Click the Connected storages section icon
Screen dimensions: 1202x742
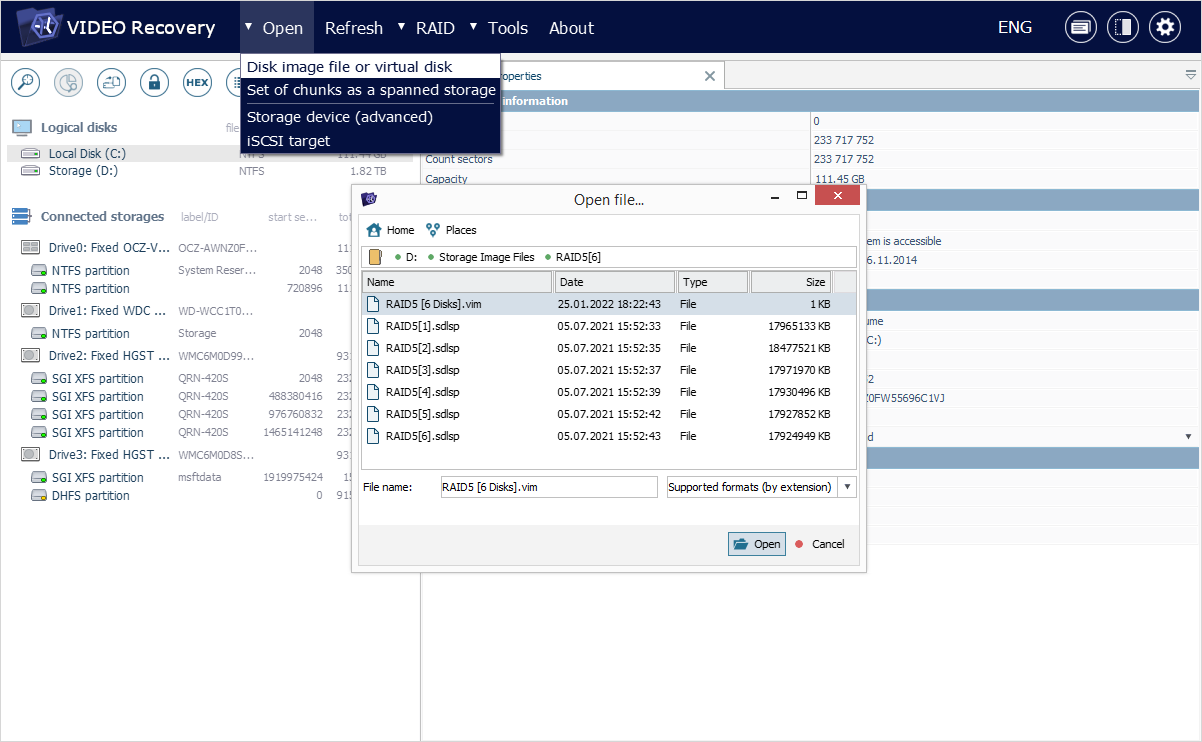pos(22,216)
